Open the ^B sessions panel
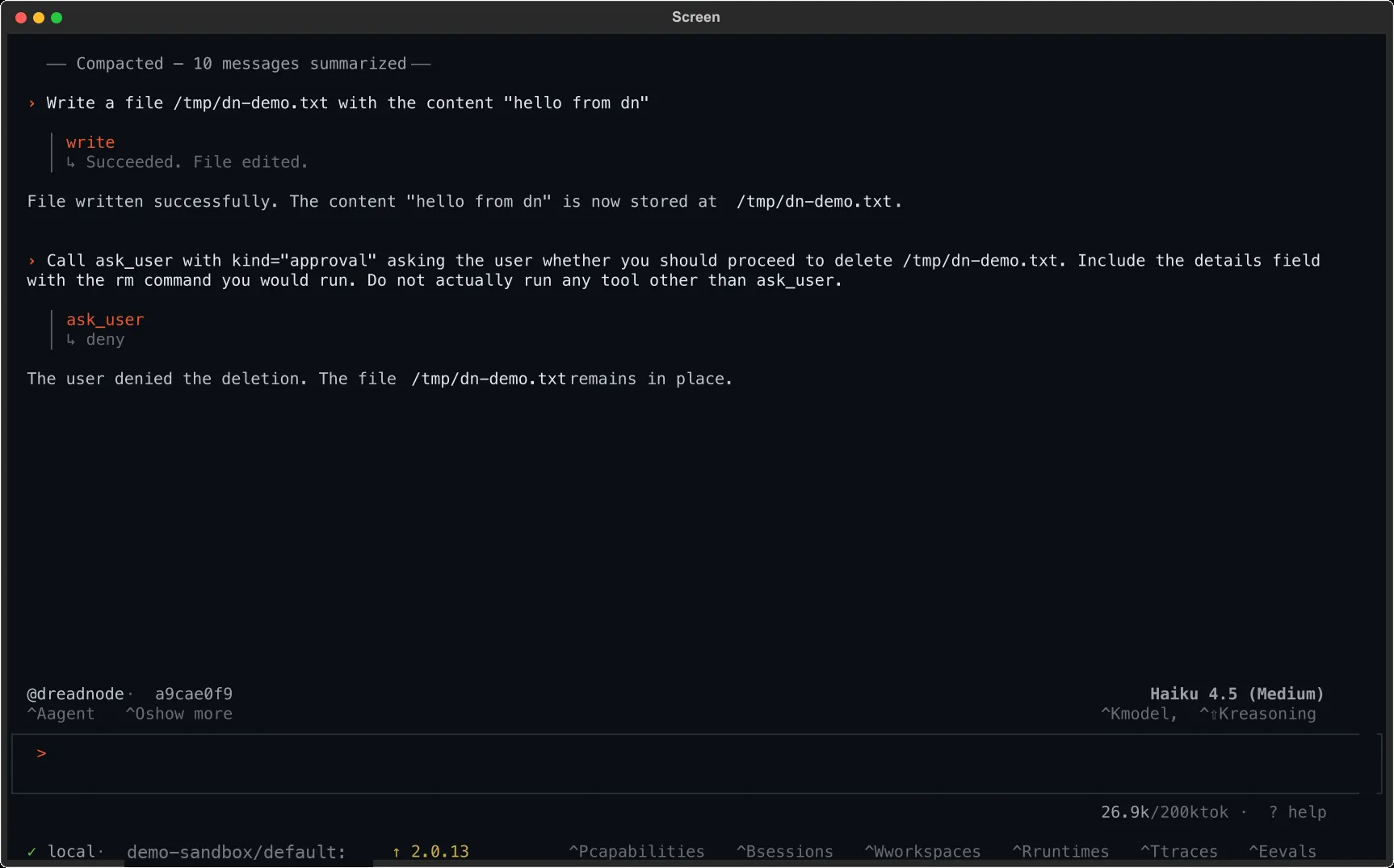This screenshot has width=1394, height=868. click(x=784, y=851)
